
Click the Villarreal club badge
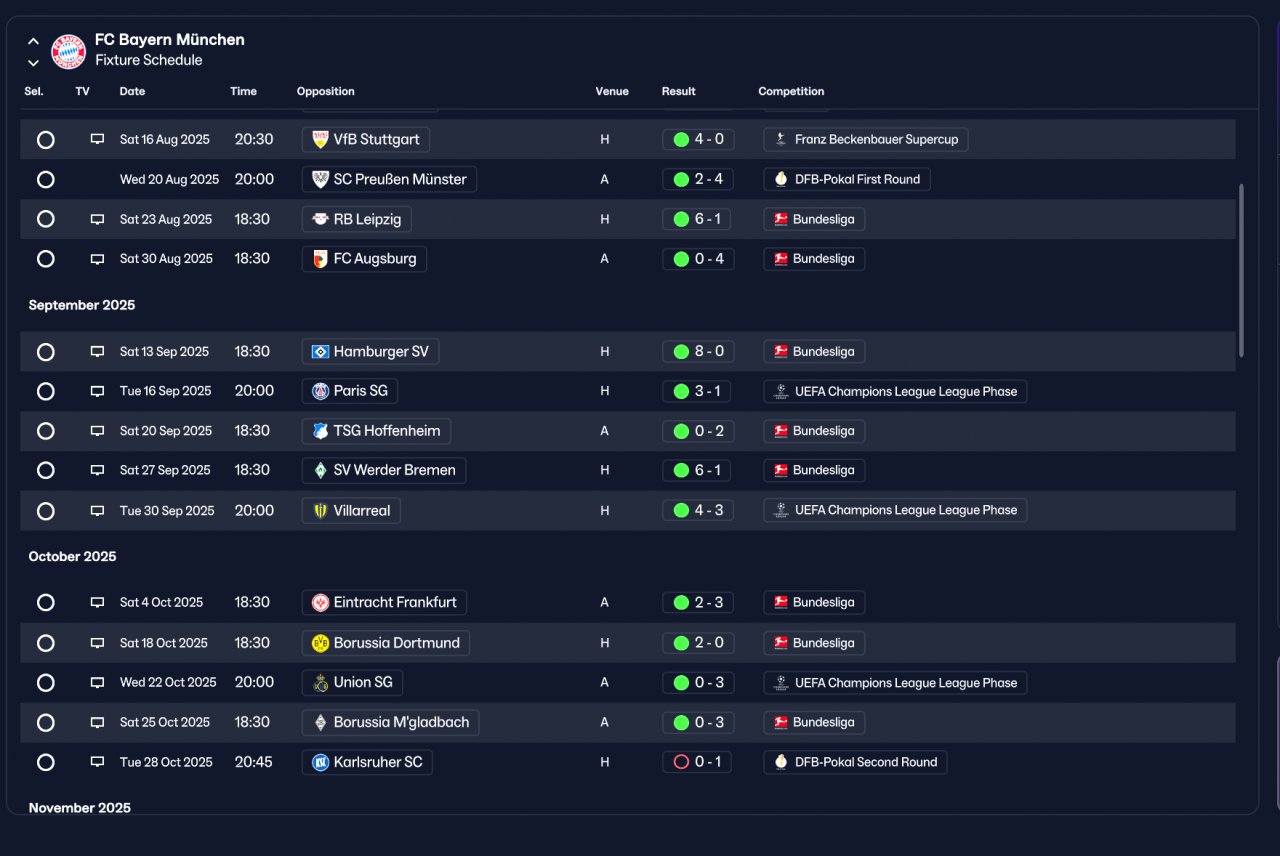320,511
